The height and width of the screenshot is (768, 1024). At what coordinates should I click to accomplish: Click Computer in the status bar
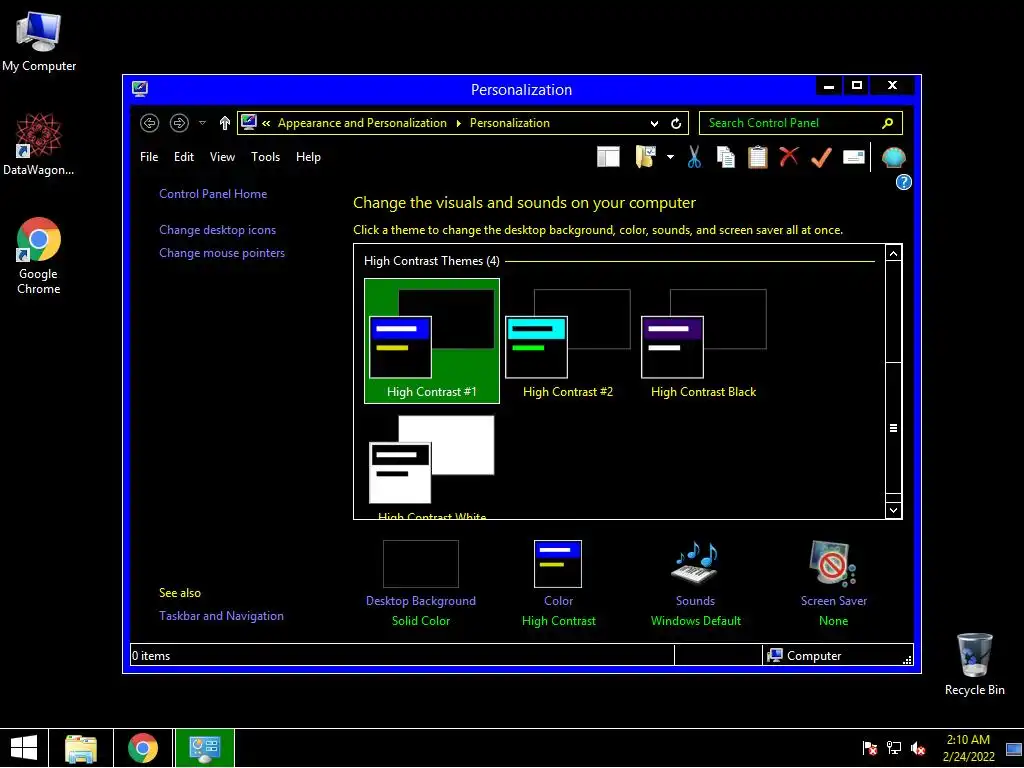tap(804, 656)
